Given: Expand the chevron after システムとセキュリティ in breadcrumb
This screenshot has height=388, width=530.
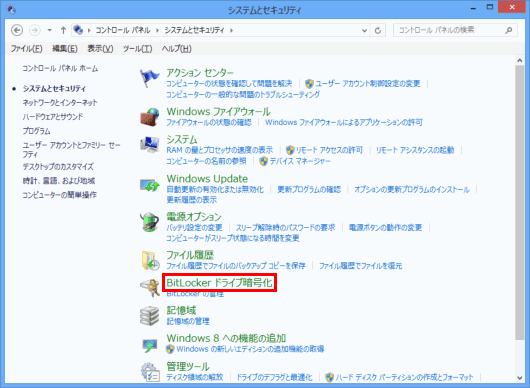Looking at the screenshot, I should tap(232, 30).
